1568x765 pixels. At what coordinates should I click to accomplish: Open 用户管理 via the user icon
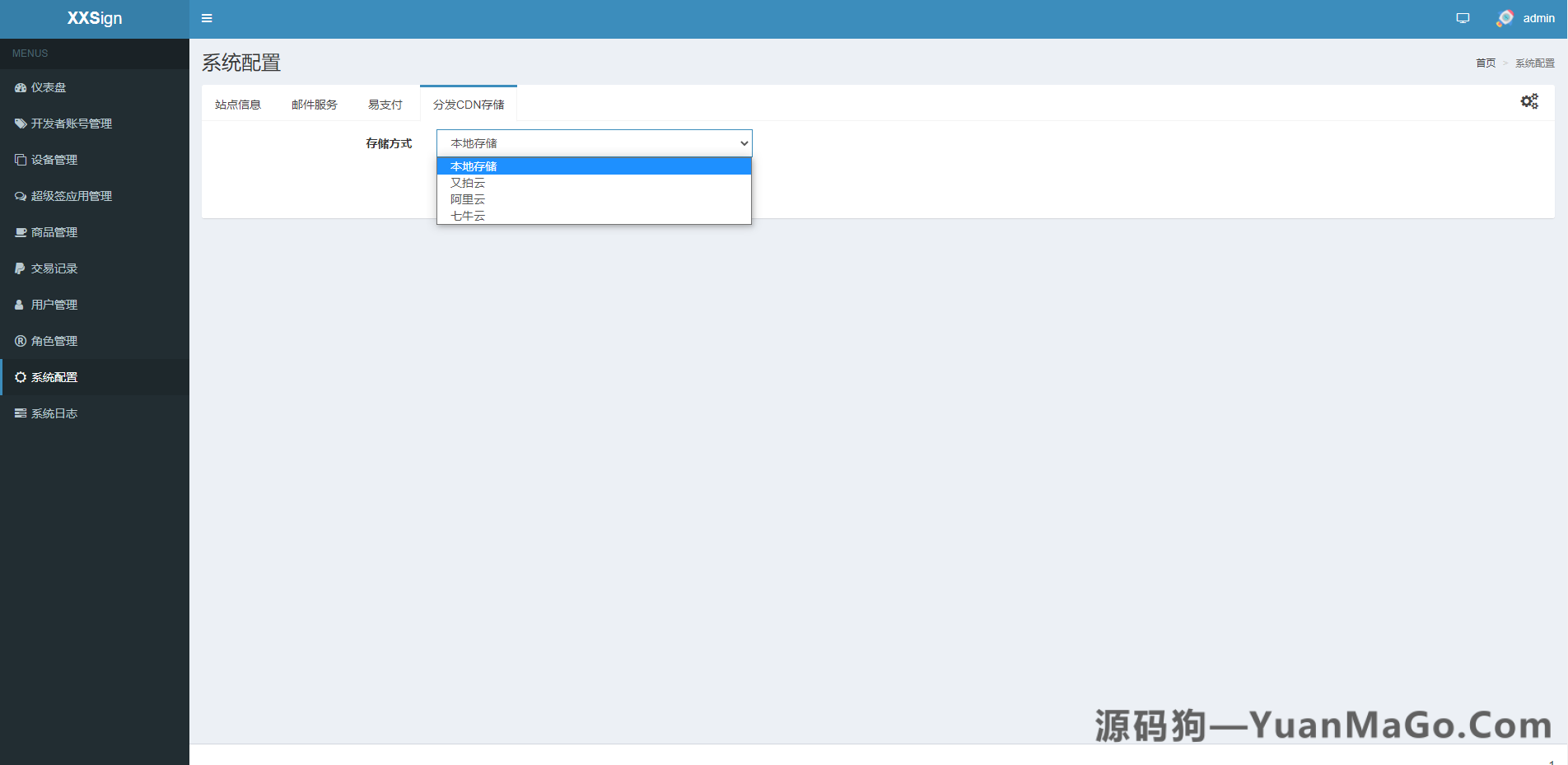pyautogui.click(x=20, y=304)
